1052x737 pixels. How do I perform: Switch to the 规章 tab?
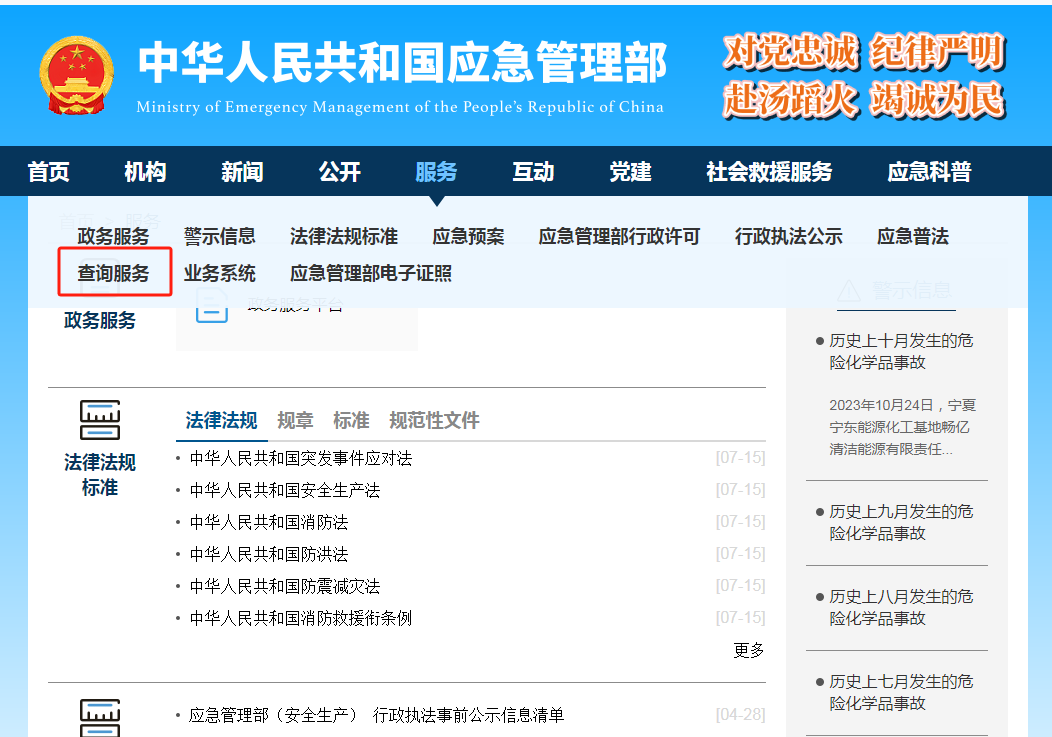point(295,420)
